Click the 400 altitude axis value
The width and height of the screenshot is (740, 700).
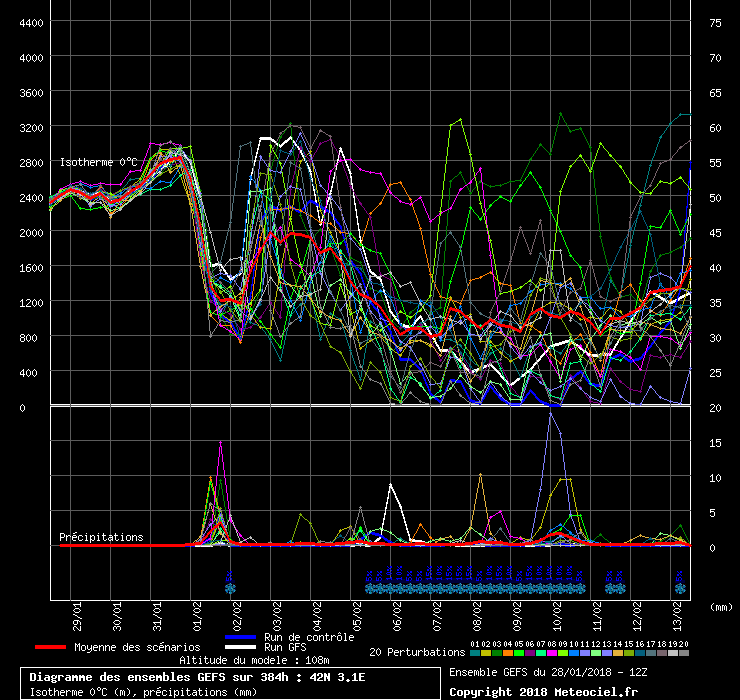pos(31,373)
